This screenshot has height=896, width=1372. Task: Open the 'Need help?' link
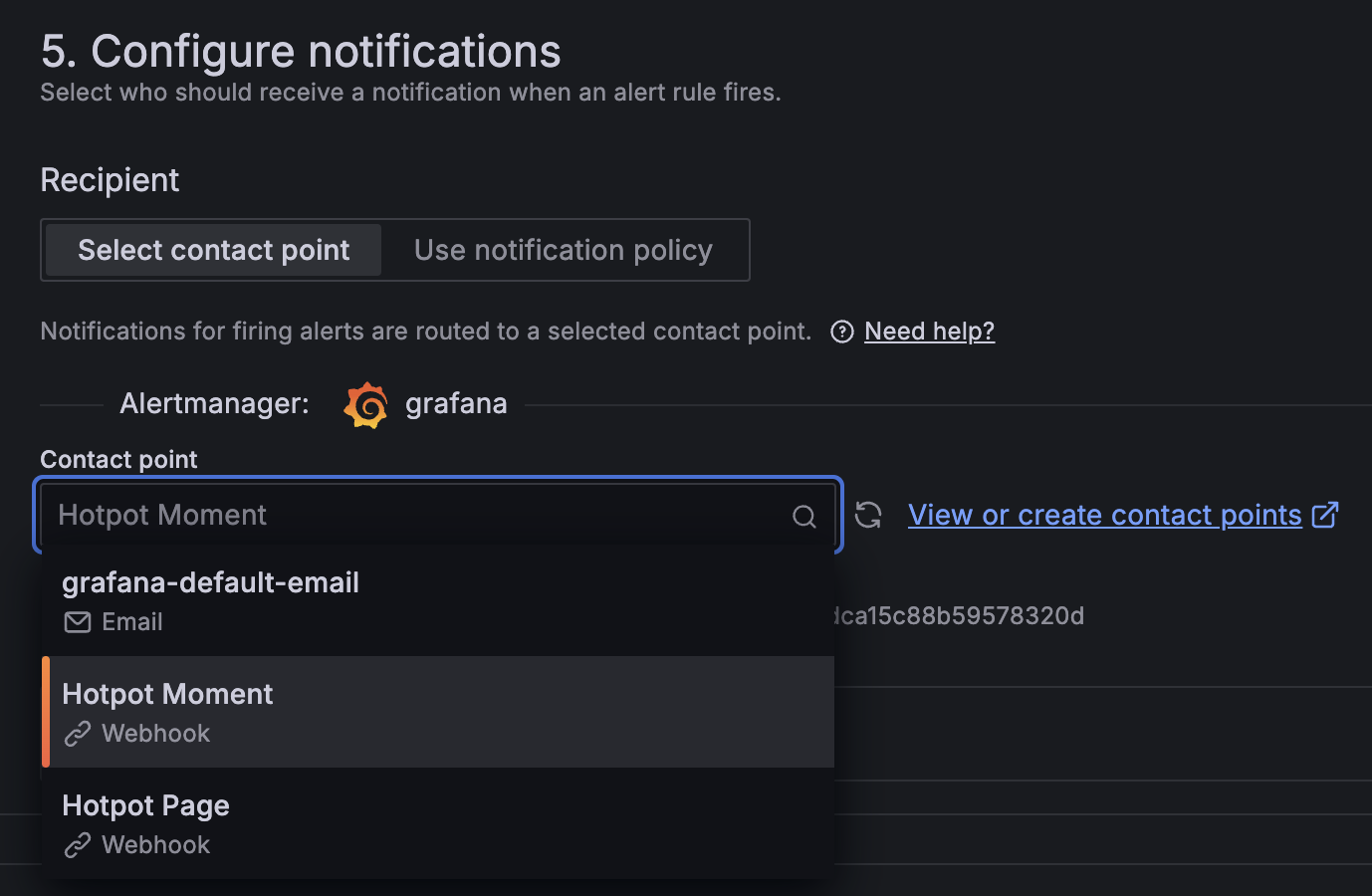(929, 332)
